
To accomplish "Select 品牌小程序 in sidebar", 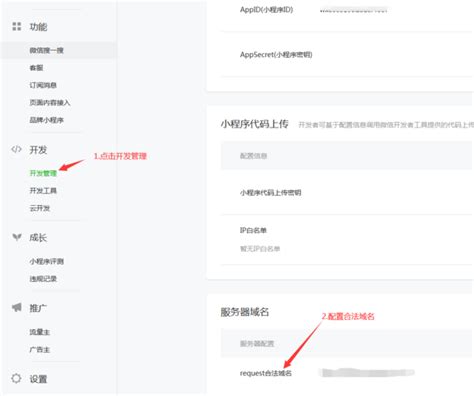I will [x=46, y=120].
